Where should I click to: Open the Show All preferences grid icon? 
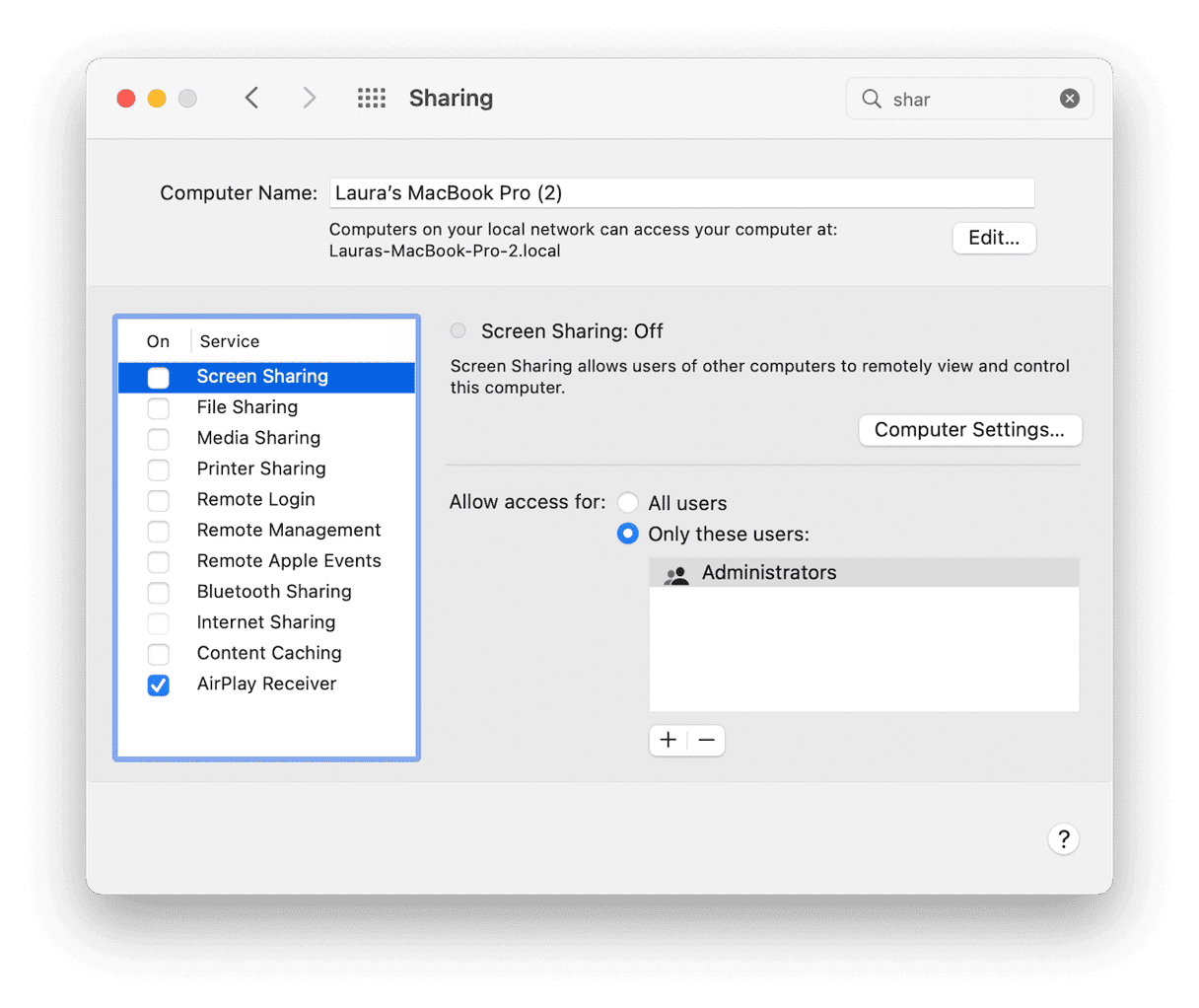[372, 98]
